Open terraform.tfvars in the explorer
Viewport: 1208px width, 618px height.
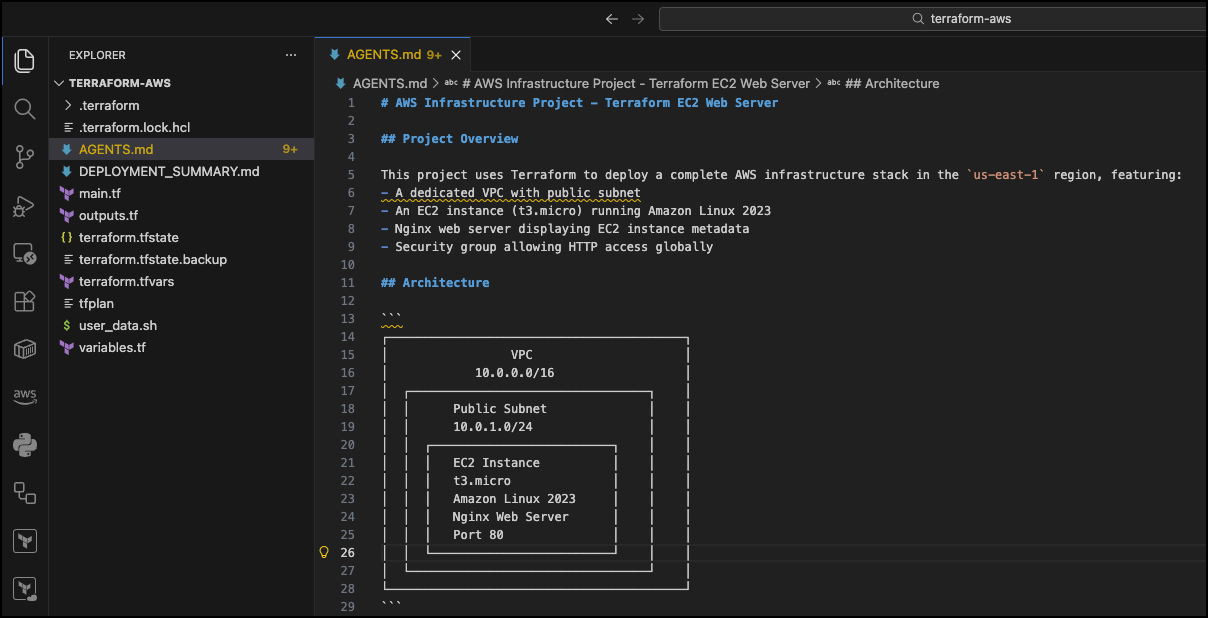pos(126,281)
